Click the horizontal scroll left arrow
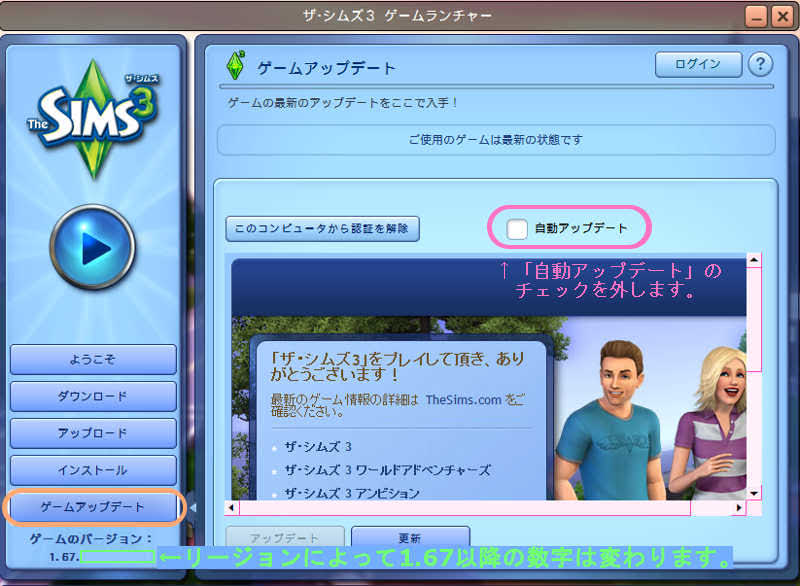800x586 pixels. (x=232, y=507)
